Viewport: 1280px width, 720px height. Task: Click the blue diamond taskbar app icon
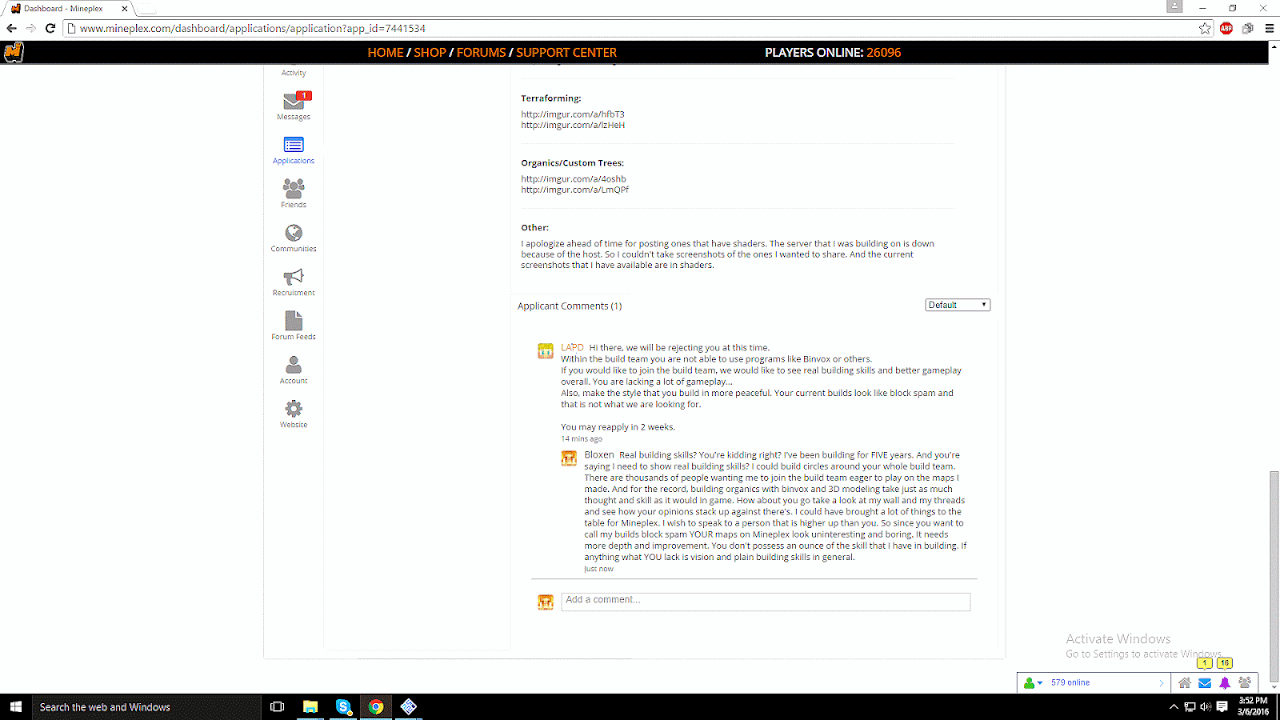pyautogui.click(x=409, y=707)
